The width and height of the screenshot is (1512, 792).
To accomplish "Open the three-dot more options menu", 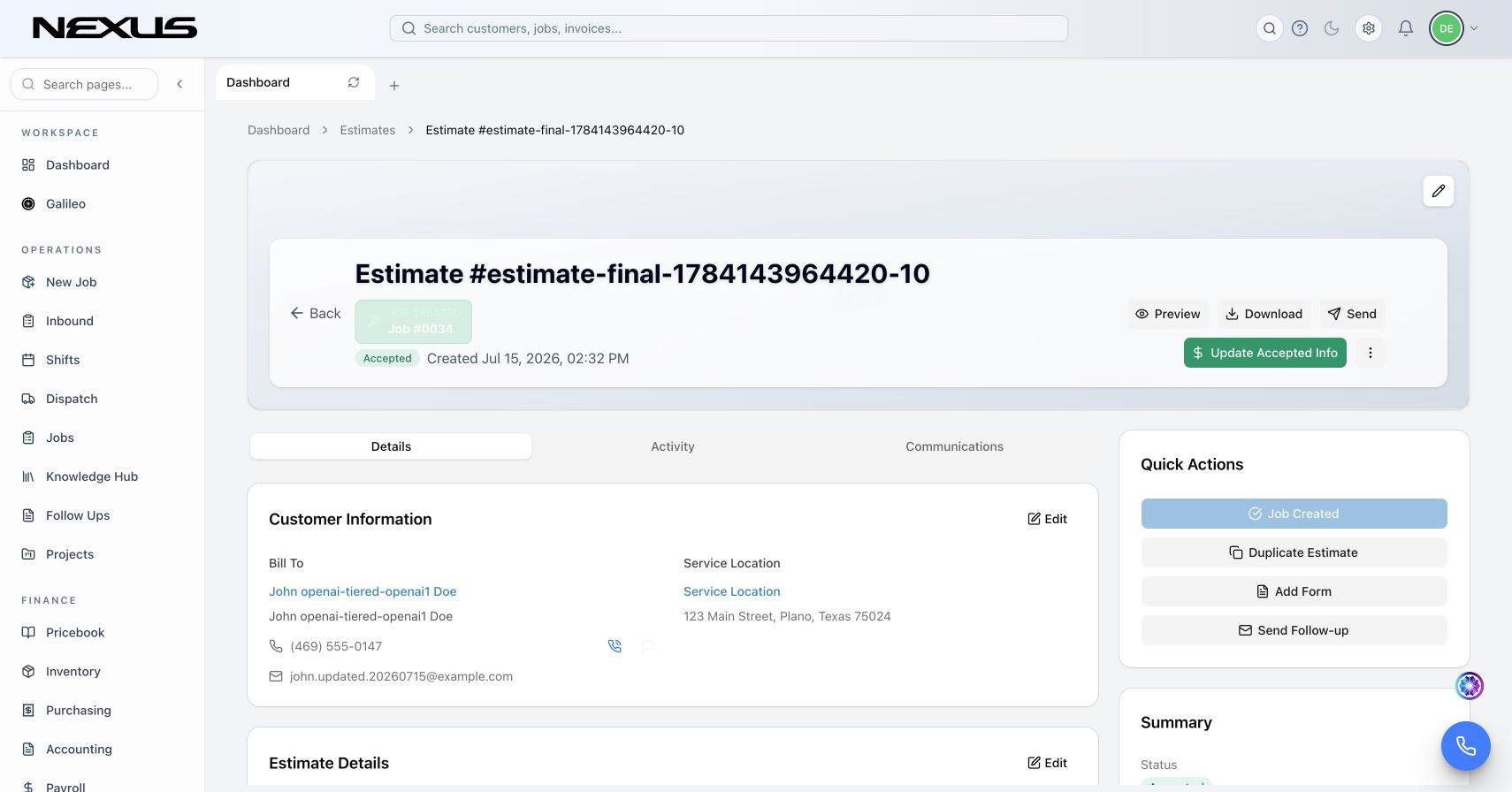I will click(1371, 353).
